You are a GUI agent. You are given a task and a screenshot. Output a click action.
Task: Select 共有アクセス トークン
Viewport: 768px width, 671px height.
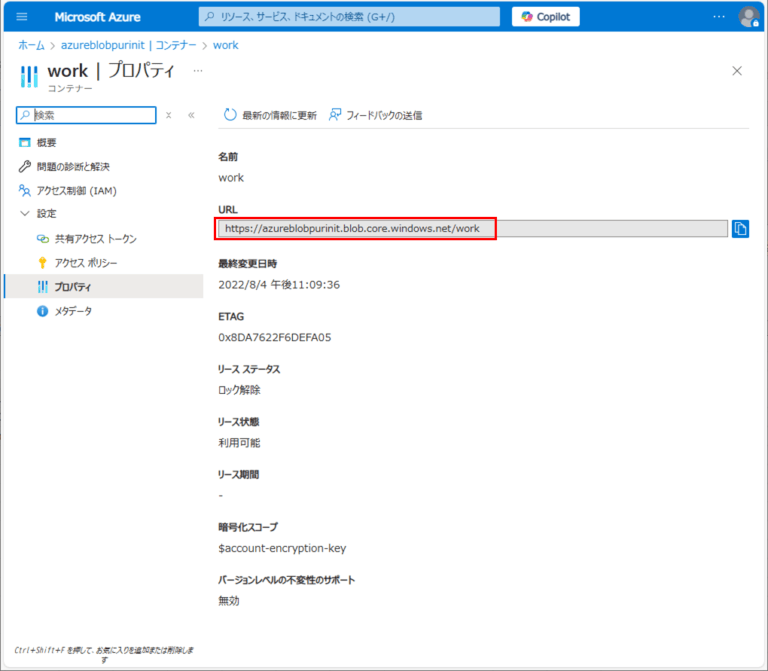(x=95, y=239)
